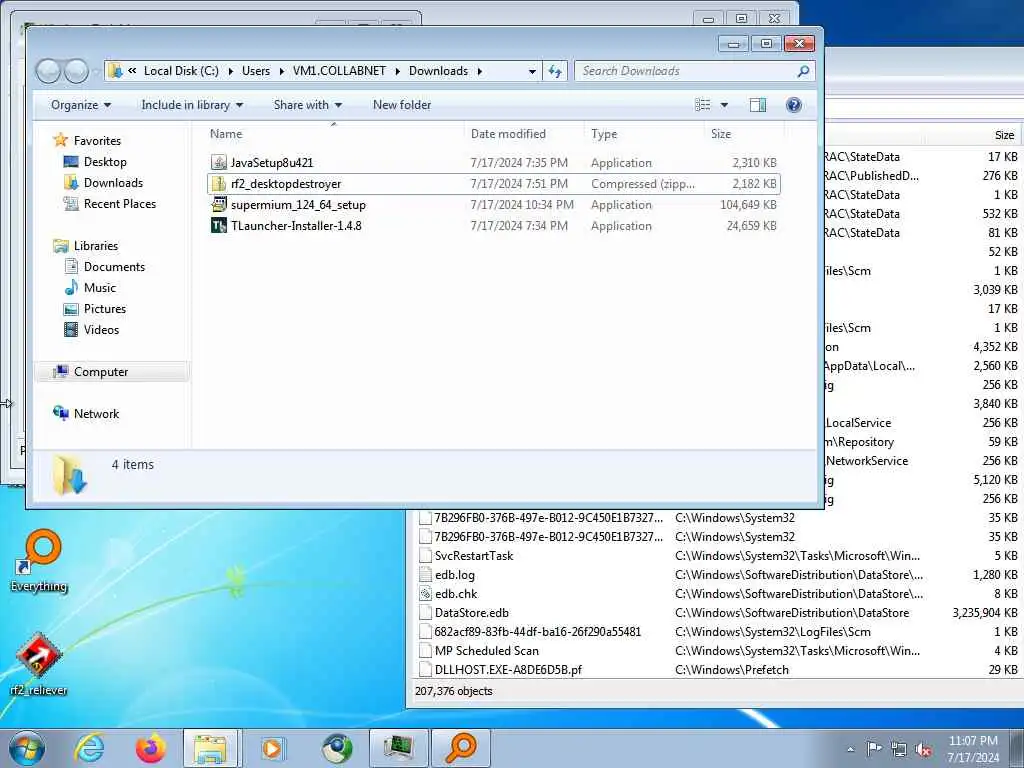Image resolution: width=1024 pixels, height=768 pixels.
Task: Change the view with the views icon
Action: [703, 105]
